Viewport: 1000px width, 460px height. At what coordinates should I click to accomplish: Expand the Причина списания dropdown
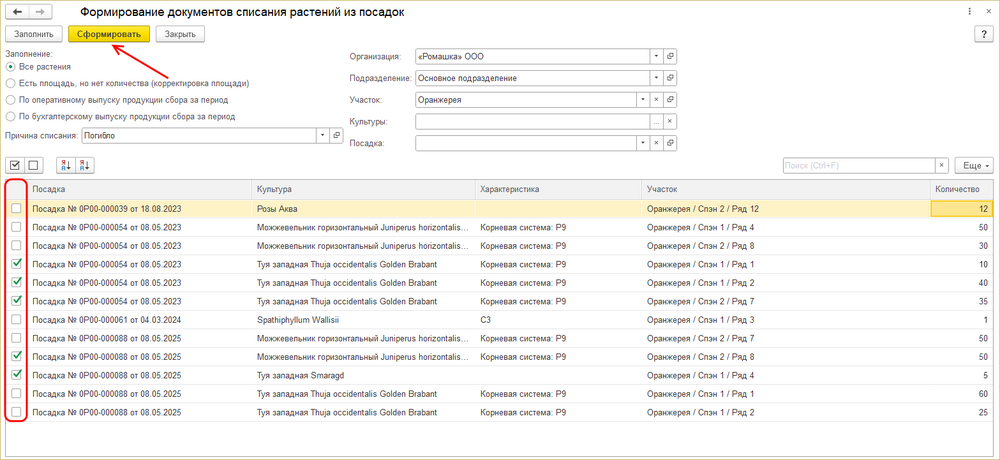[322, 134]
